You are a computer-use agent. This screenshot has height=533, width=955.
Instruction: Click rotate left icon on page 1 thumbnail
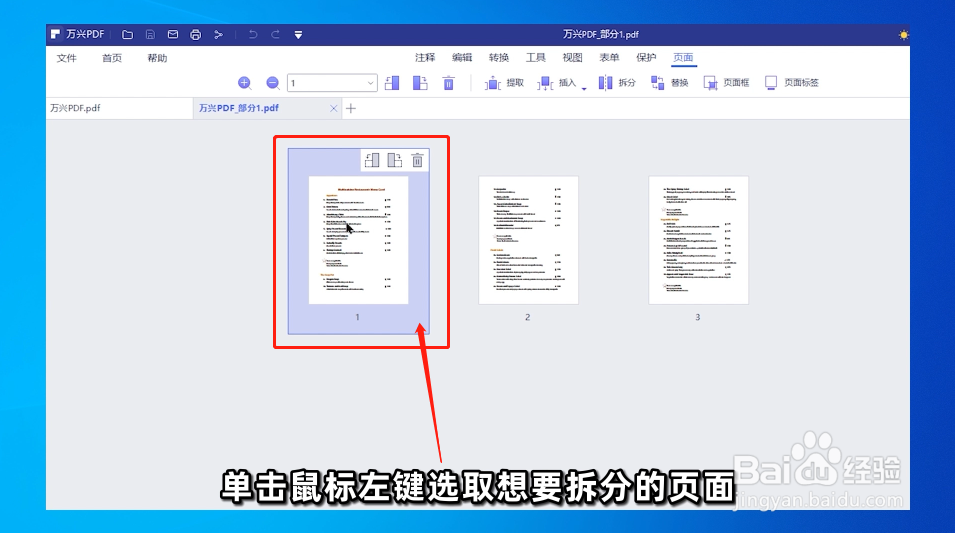372,160
